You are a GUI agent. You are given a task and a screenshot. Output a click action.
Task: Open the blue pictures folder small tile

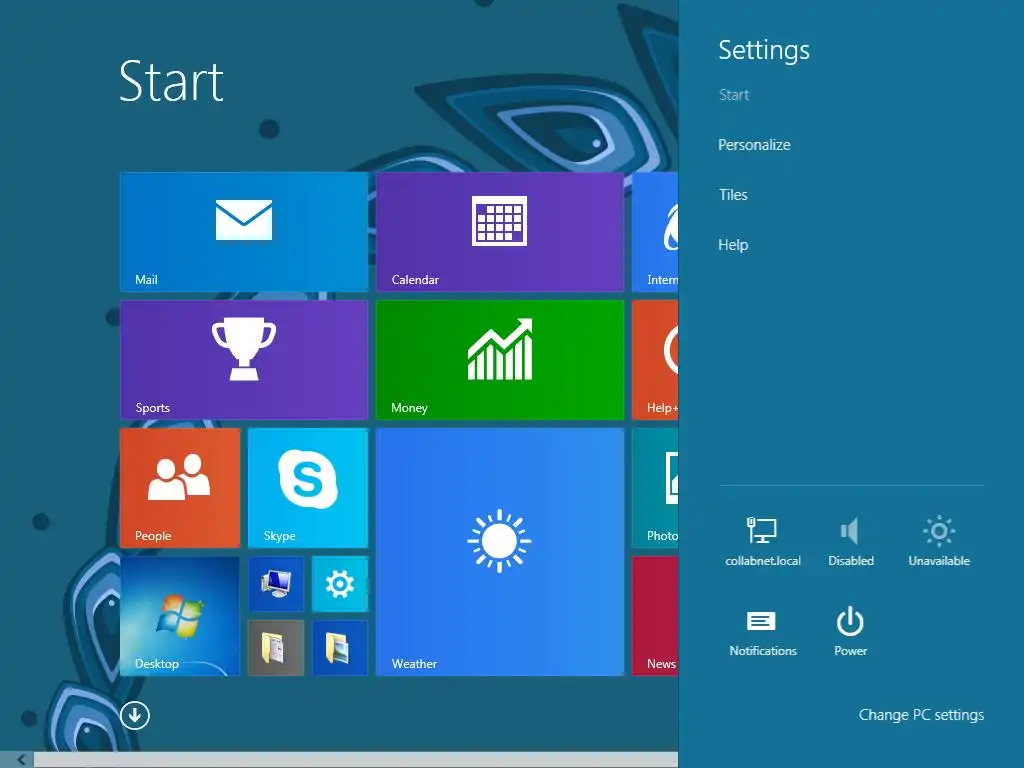(340, 648)
